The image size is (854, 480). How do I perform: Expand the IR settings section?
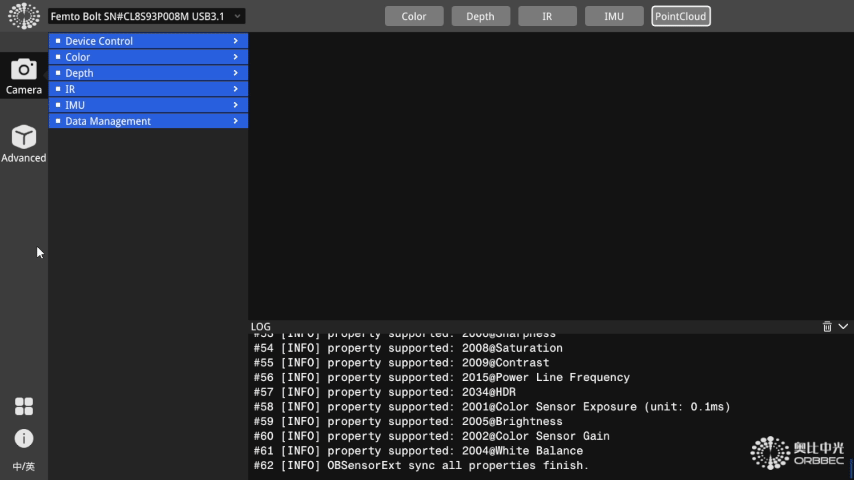(148, 89)
